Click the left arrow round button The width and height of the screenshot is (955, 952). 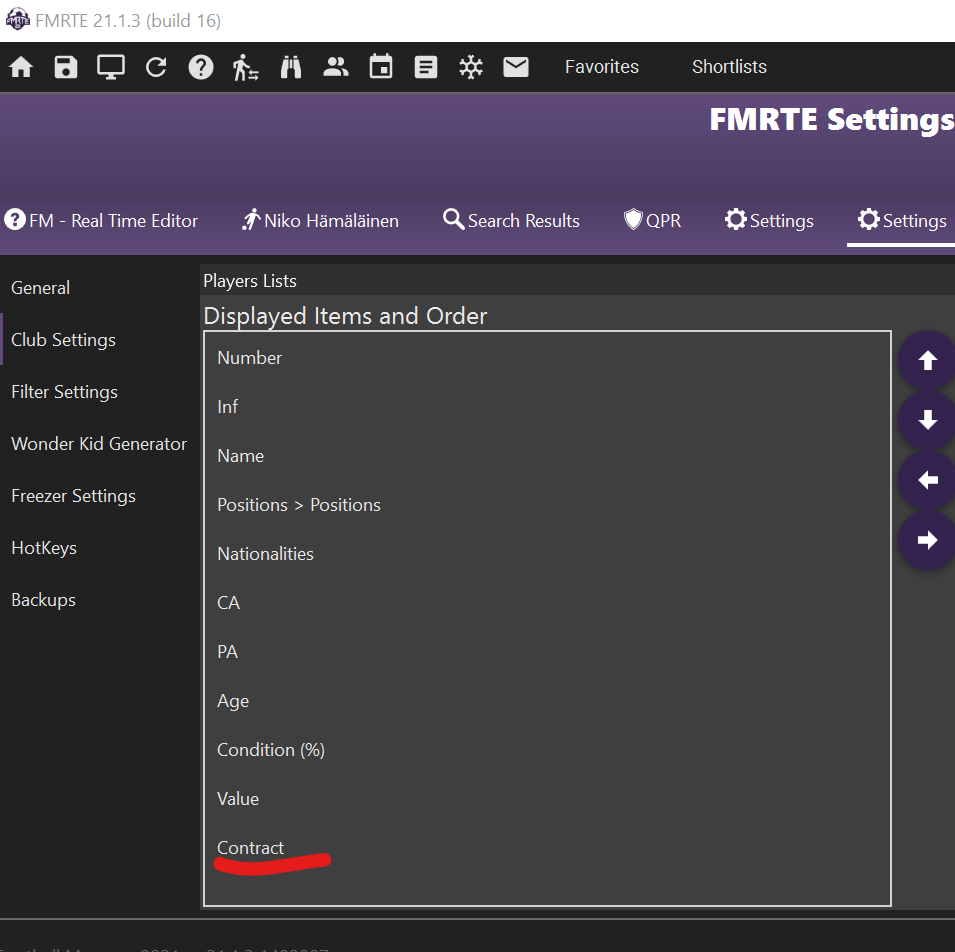coord(927,480)
